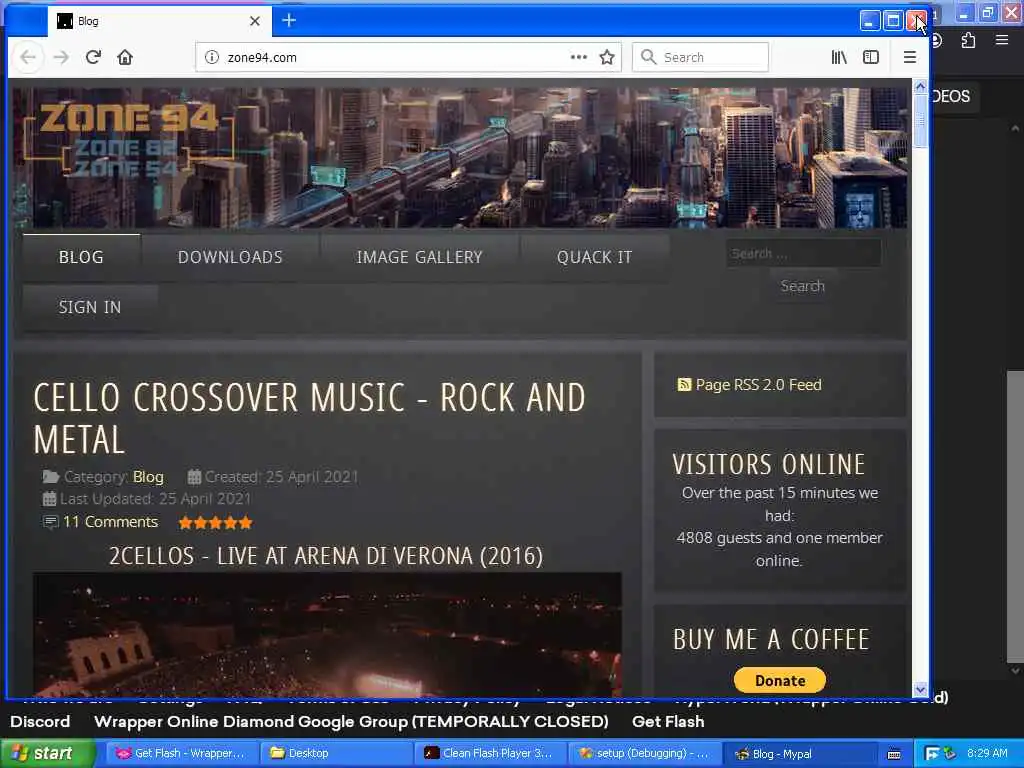Select the Blog tab in the browser
This screenshot has height=768, width=1024.
point(158,21)
